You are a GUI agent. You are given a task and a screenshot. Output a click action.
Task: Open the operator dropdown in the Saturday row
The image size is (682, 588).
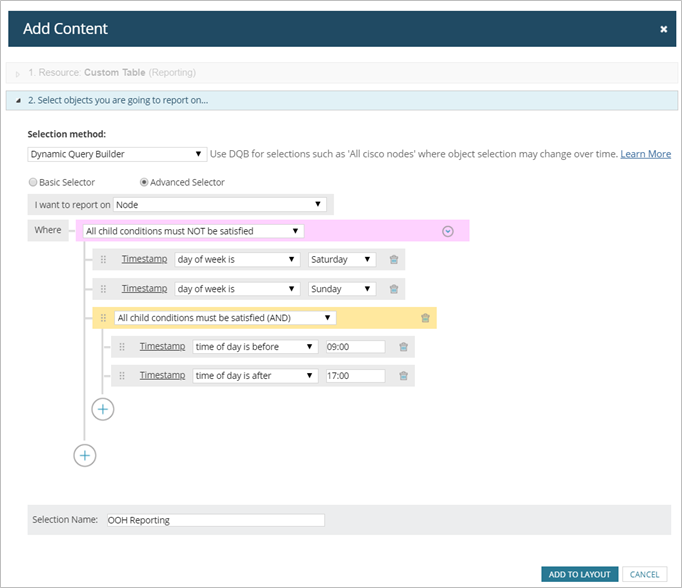tap(237, 260)
